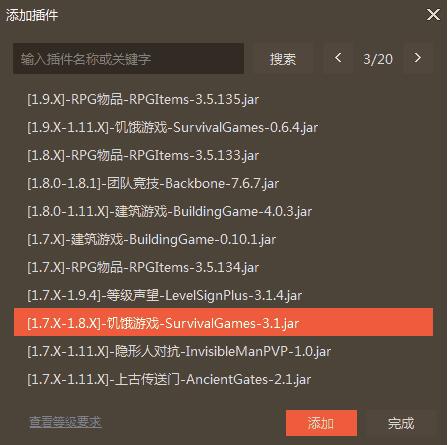Select InvisibleManPVP-1.0.jar plugin
Image resolution: width=448 pixels, height=445 pixels.
click(x=223, y=351)
